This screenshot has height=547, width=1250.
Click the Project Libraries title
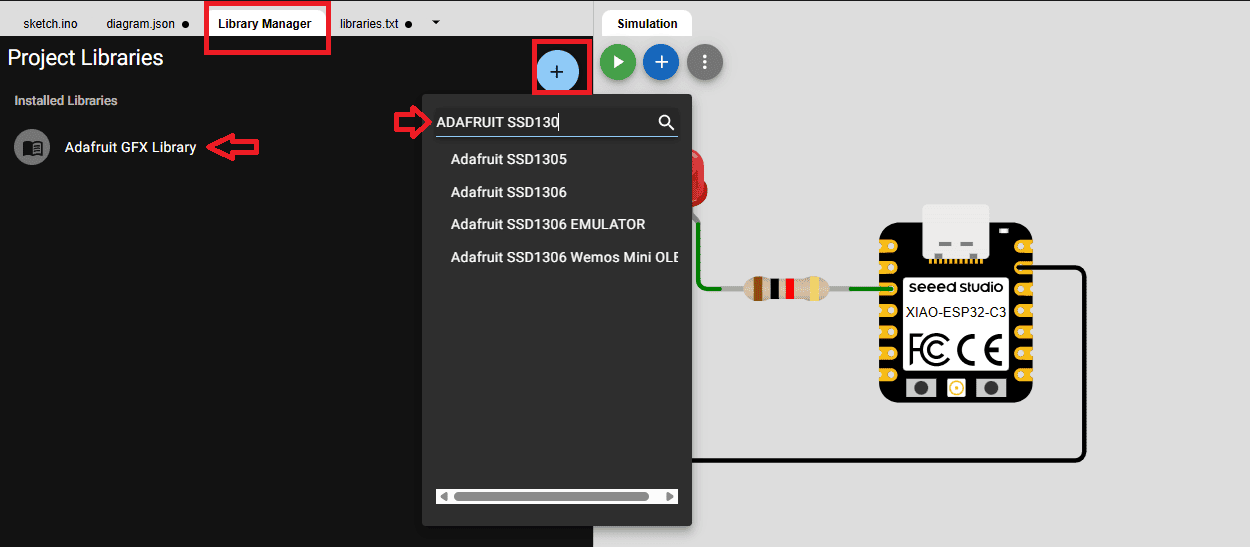85,58
